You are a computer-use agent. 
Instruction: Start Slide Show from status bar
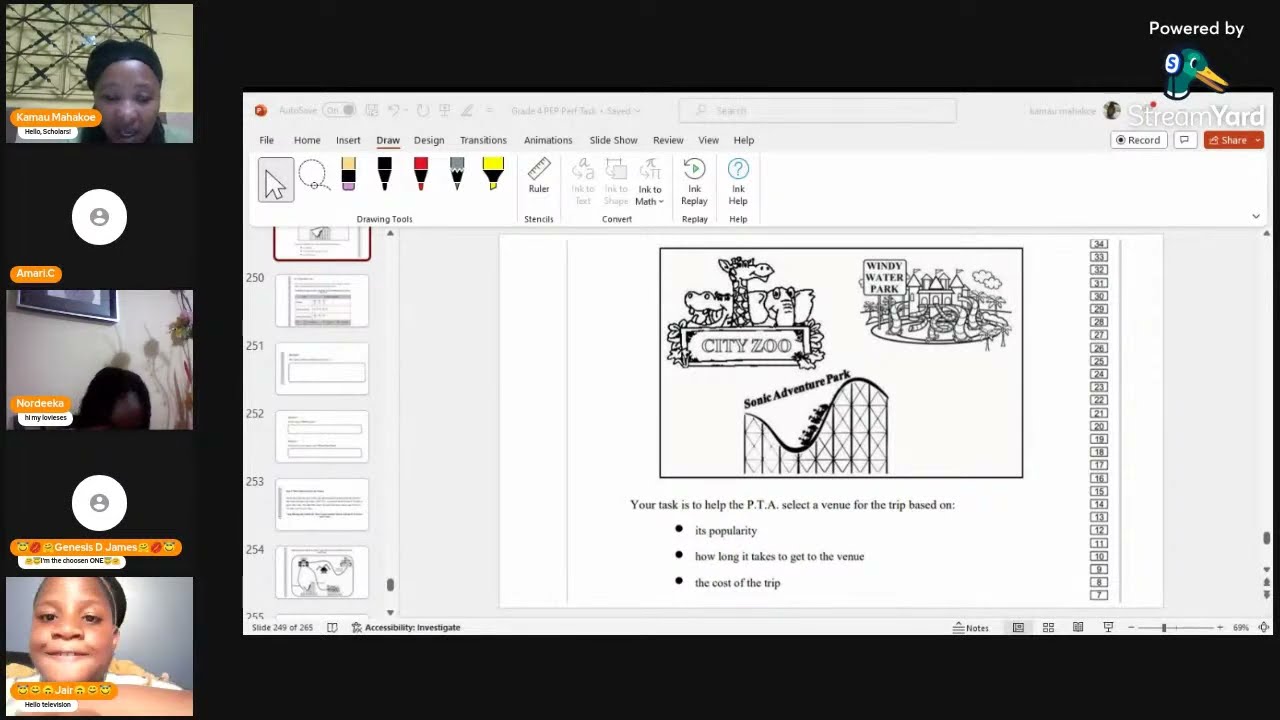pos(1108,627)
